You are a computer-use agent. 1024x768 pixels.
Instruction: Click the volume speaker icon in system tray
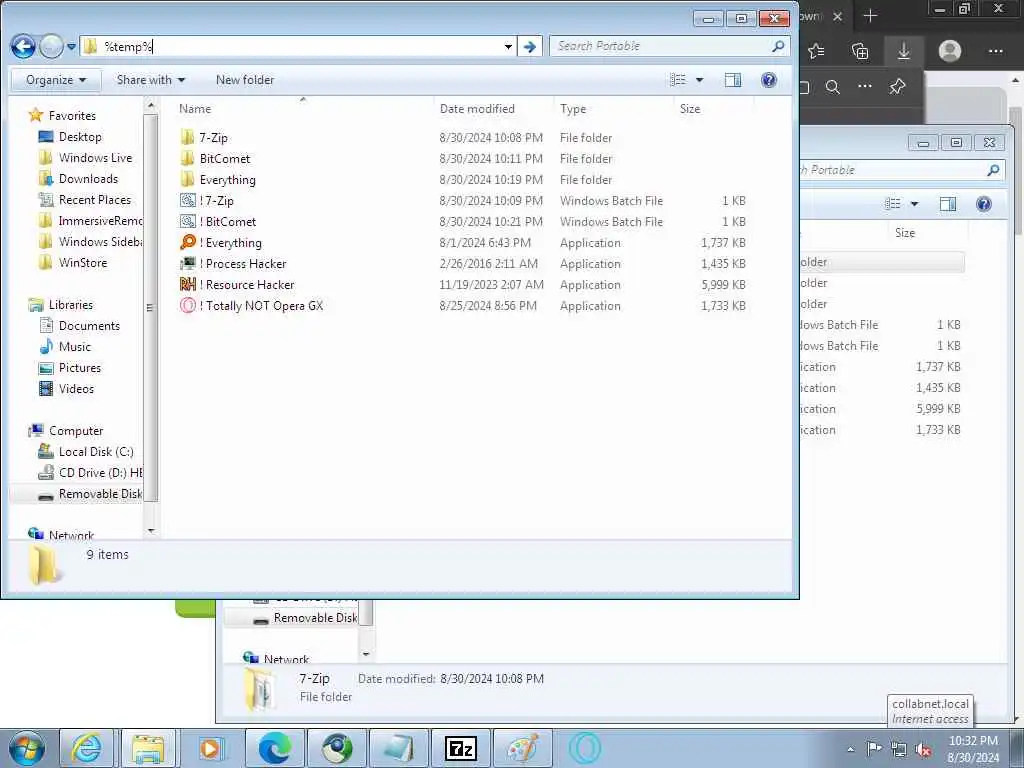924,750
